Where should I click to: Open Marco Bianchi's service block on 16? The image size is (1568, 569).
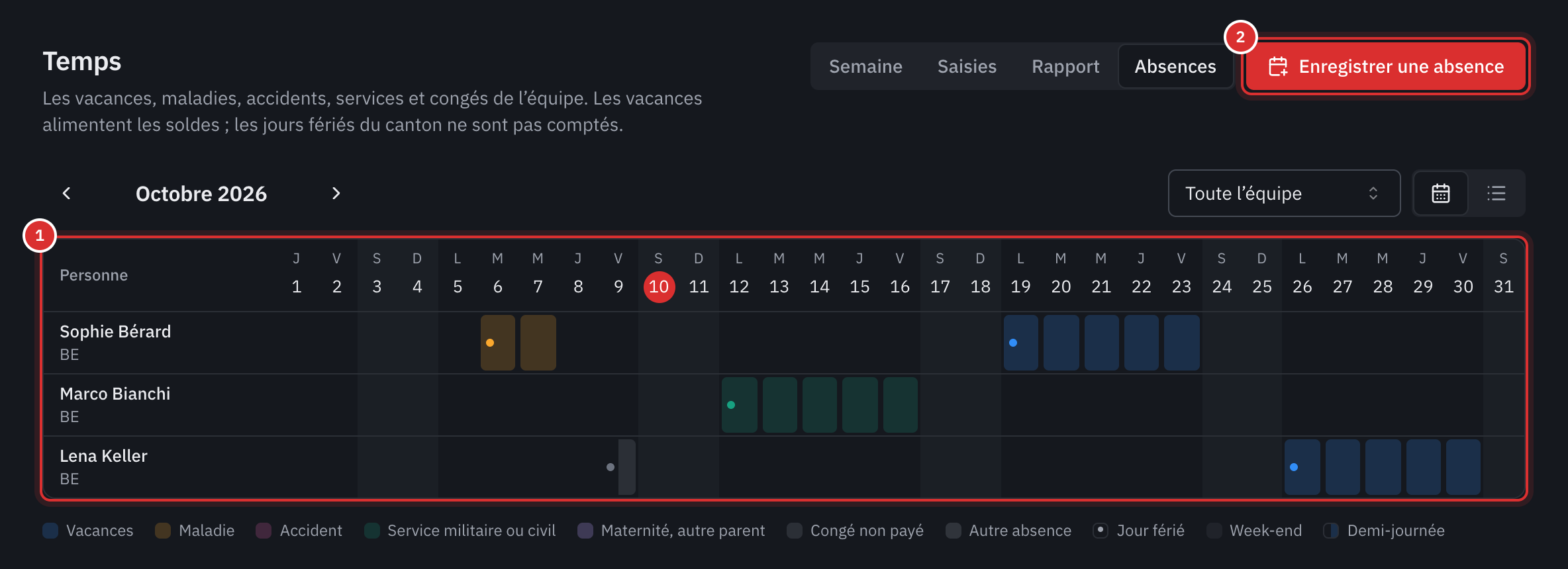click(x=901, y=405)
